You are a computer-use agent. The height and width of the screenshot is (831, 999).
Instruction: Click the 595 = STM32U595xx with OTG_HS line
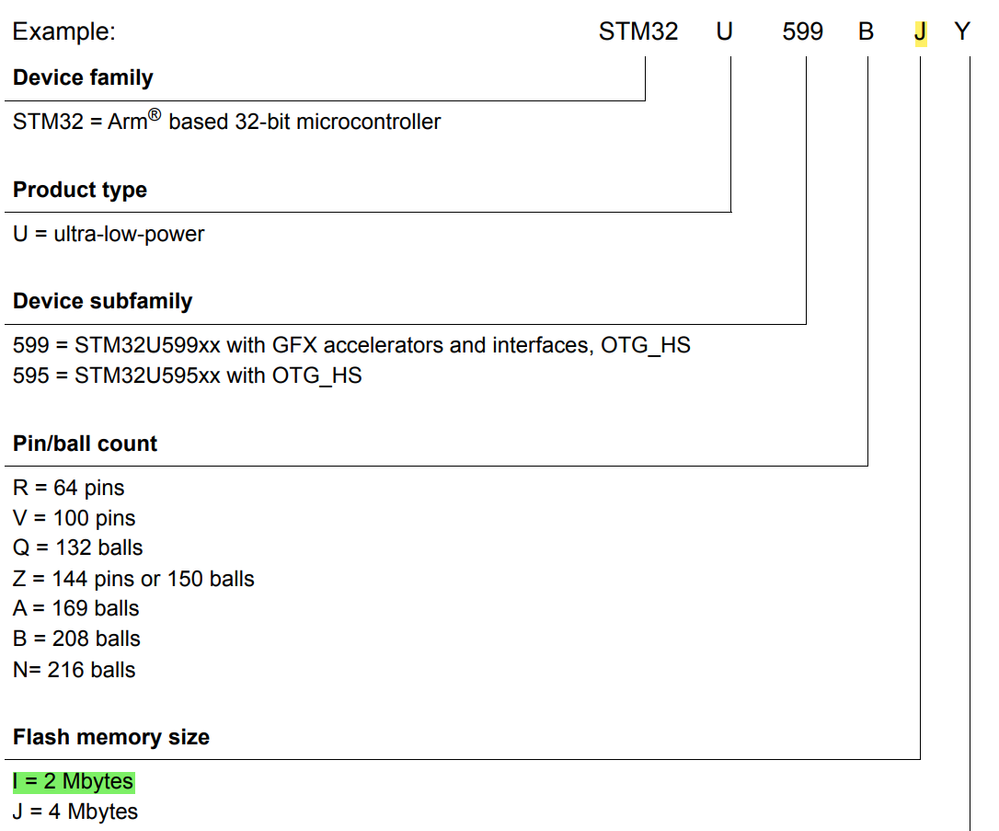pos(187,375)
